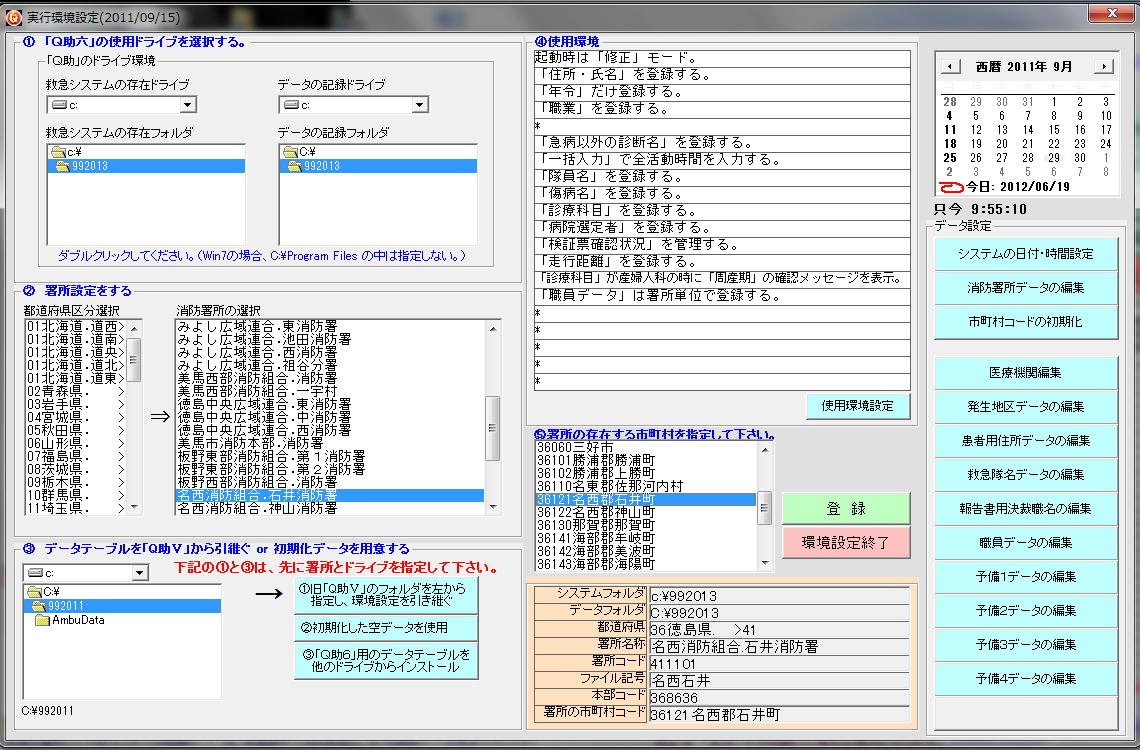Click the 登録 (register) button
The image size is (1140, 750).
(x=846, y=508)
